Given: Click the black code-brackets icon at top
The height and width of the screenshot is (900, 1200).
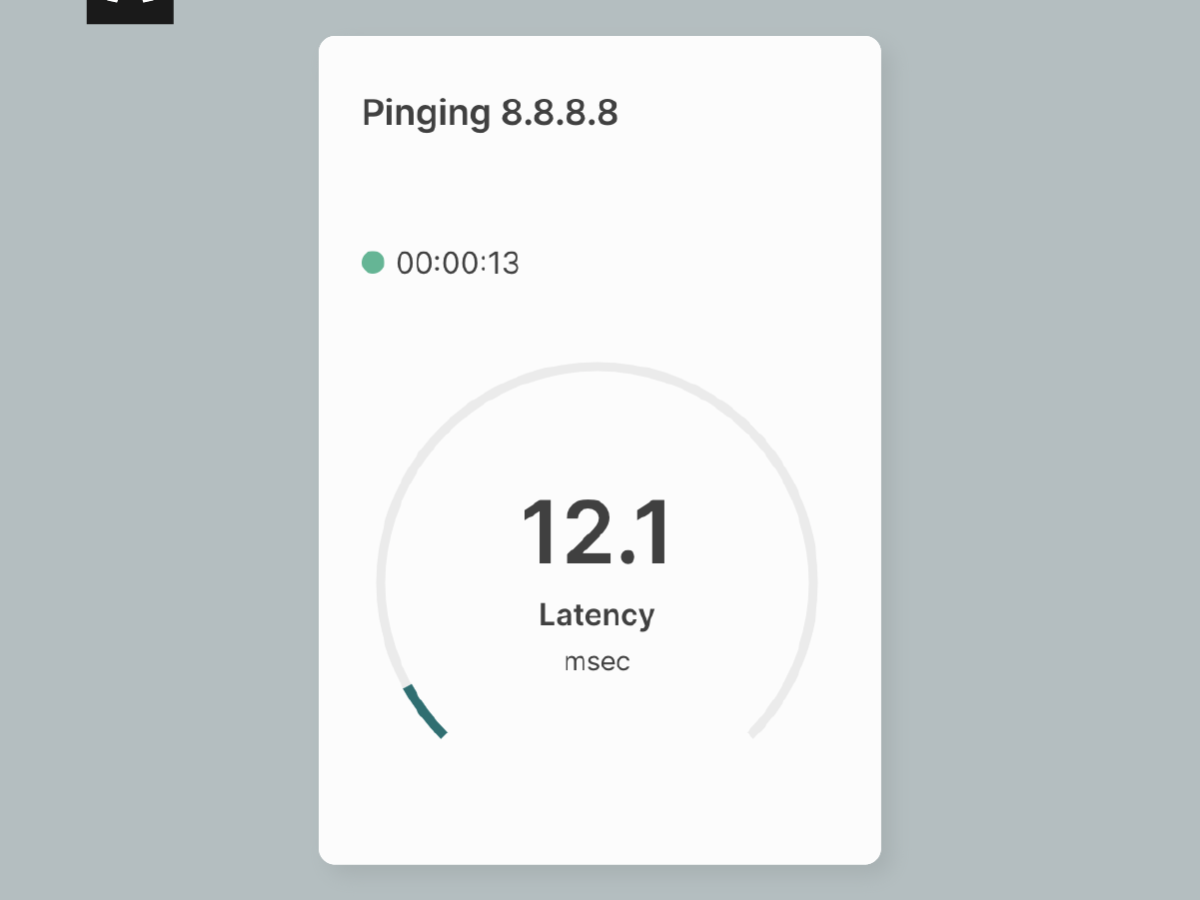Looking at the screenshot, I should point(130,11).
